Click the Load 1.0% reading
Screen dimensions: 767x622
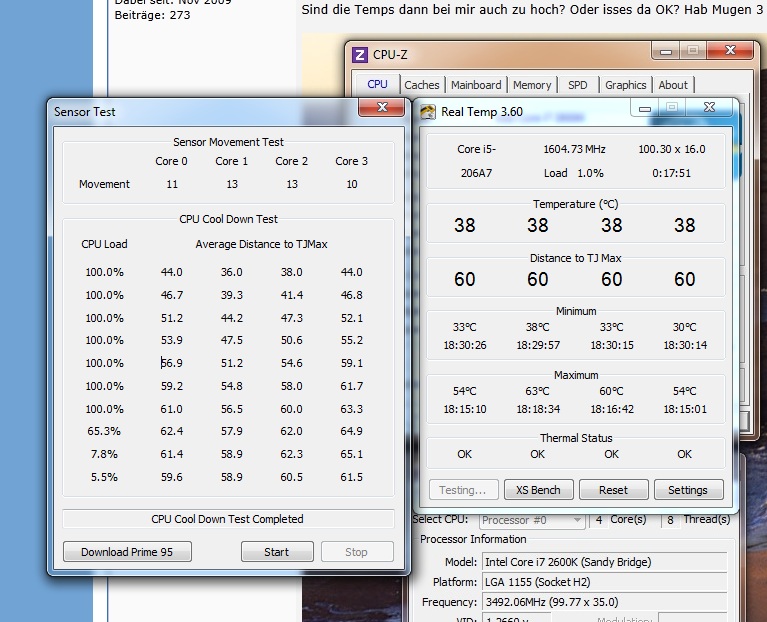coord(574,173)
